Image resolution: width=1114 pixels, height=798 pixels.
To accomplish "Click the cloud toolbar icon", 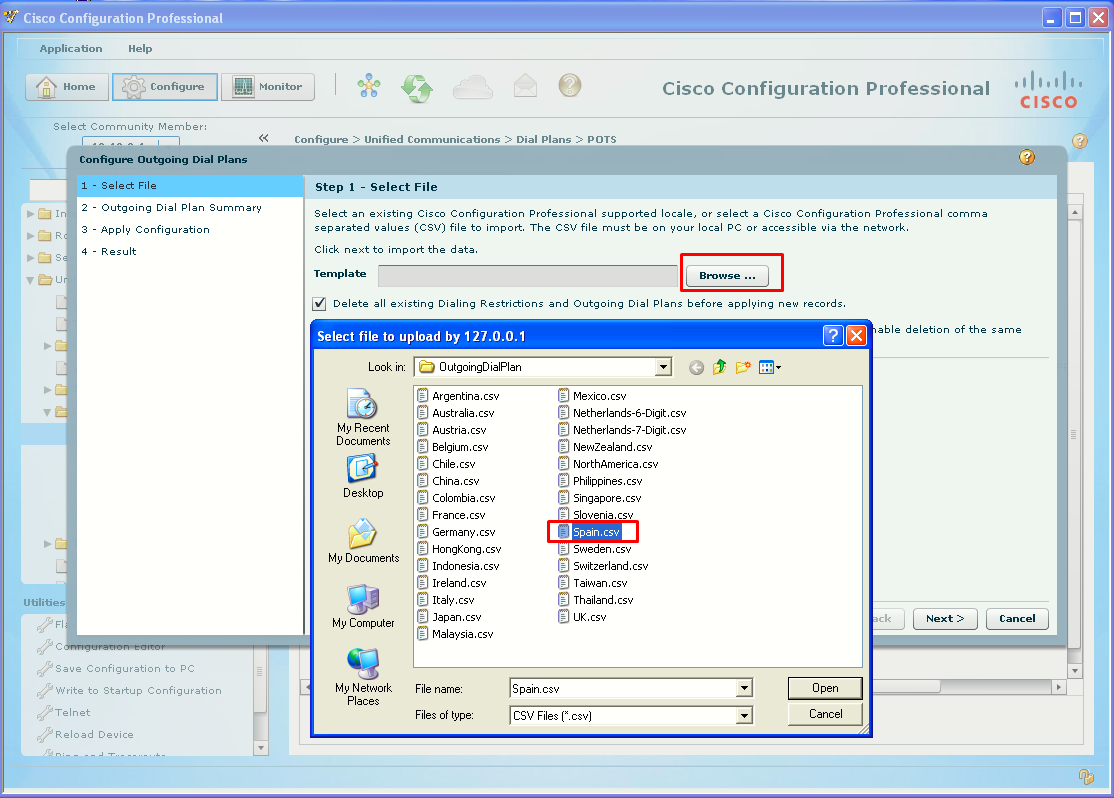I will pyautogui.click(x=472, y=87).
